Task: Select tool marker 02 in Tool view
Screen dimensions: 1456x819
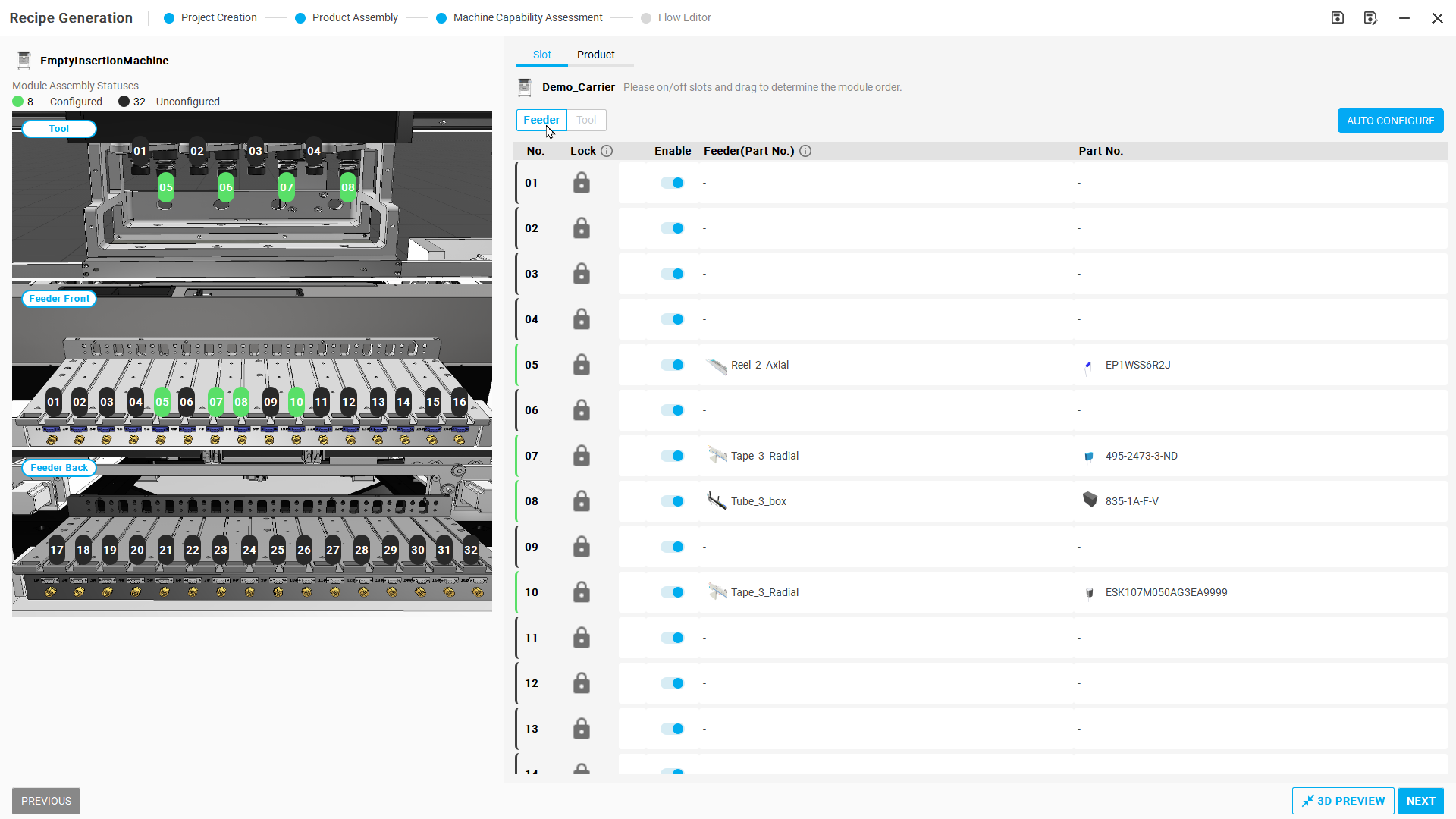Action: click(x=197, y=151)
